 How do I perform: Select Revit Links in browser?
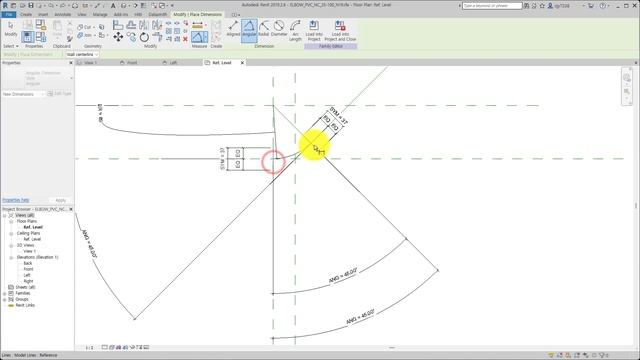pos(25,305)
